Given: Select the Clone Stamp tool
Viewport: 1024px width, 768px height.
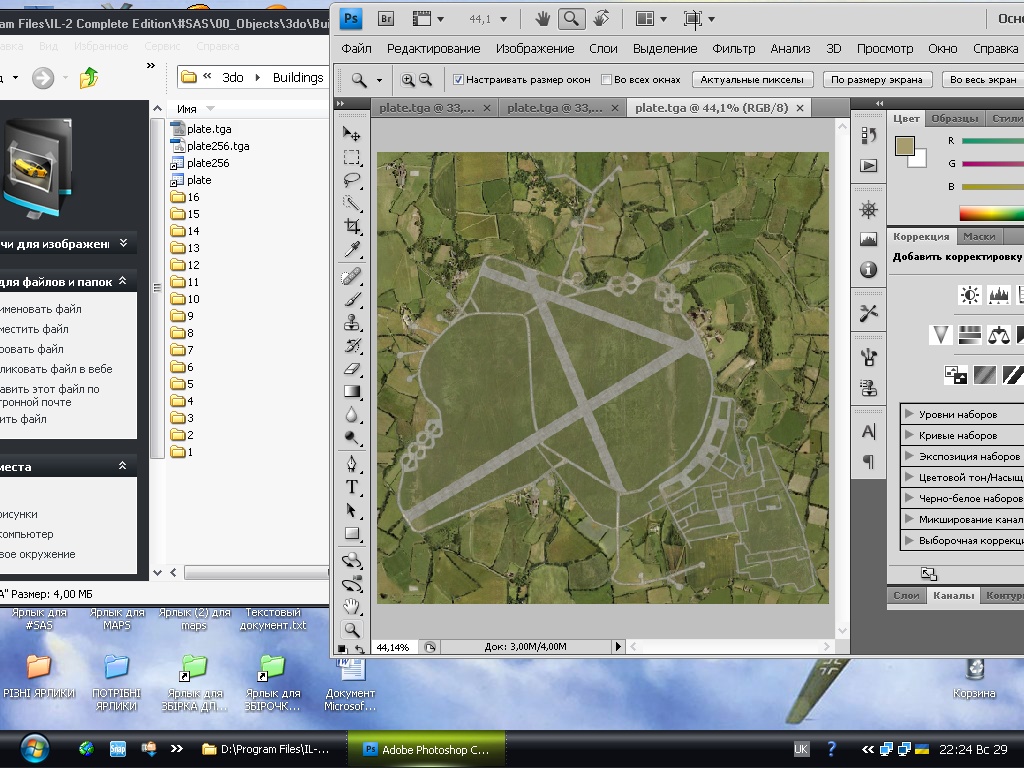Looking at the screenshot, I should [x=352, y=322].
